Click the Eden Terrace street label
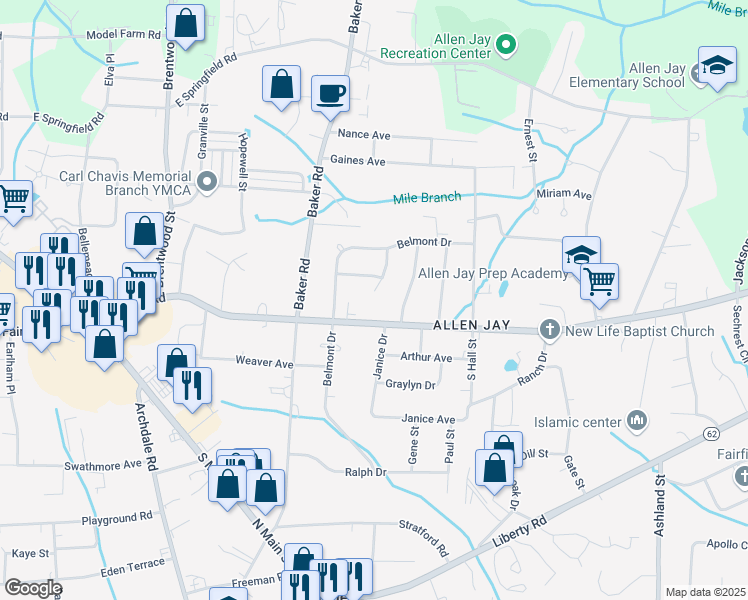The image size is (748, 600). pos(133,568)
